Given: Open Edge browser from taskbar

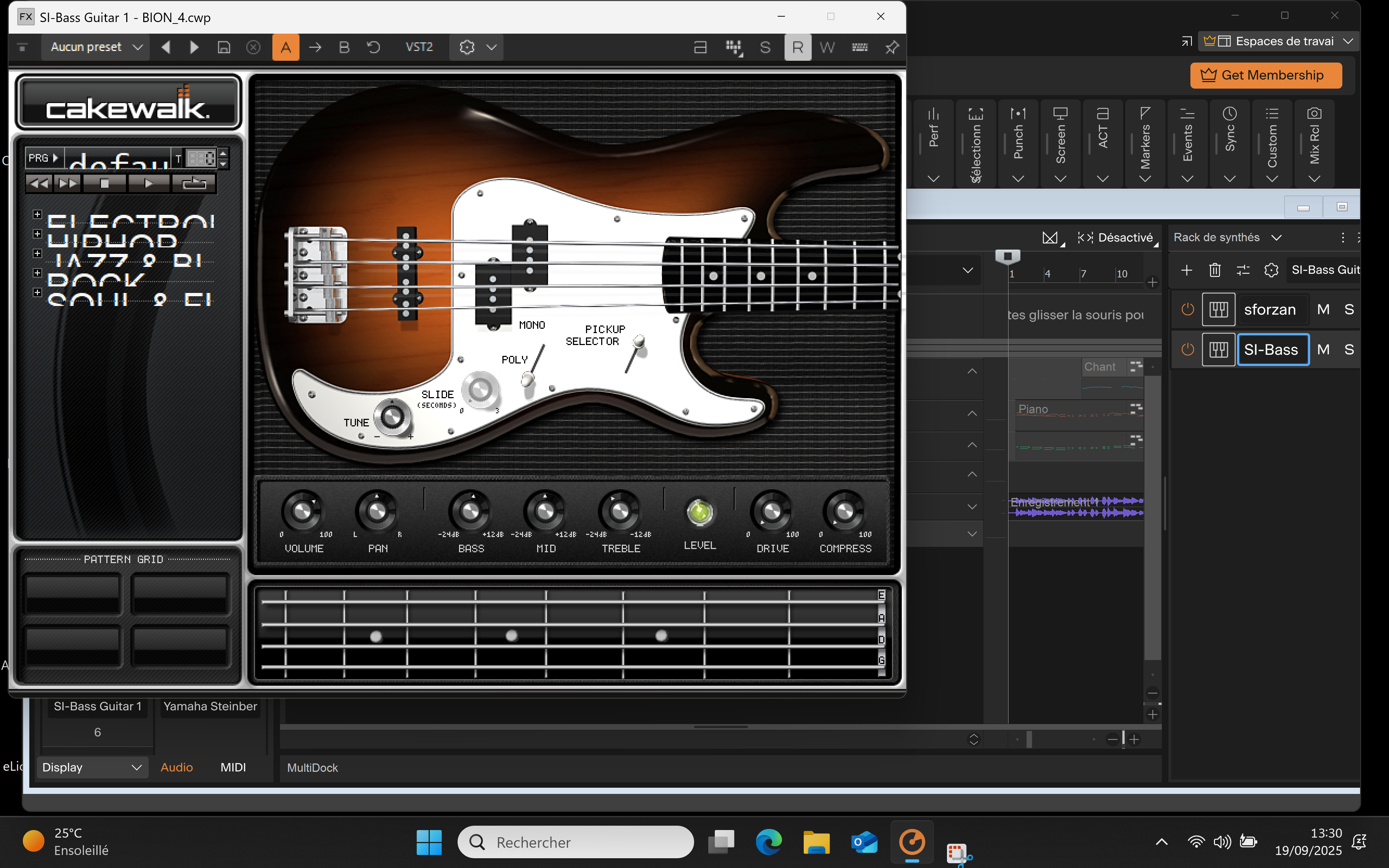Looking at the screenshot, I should pos(768,842).
